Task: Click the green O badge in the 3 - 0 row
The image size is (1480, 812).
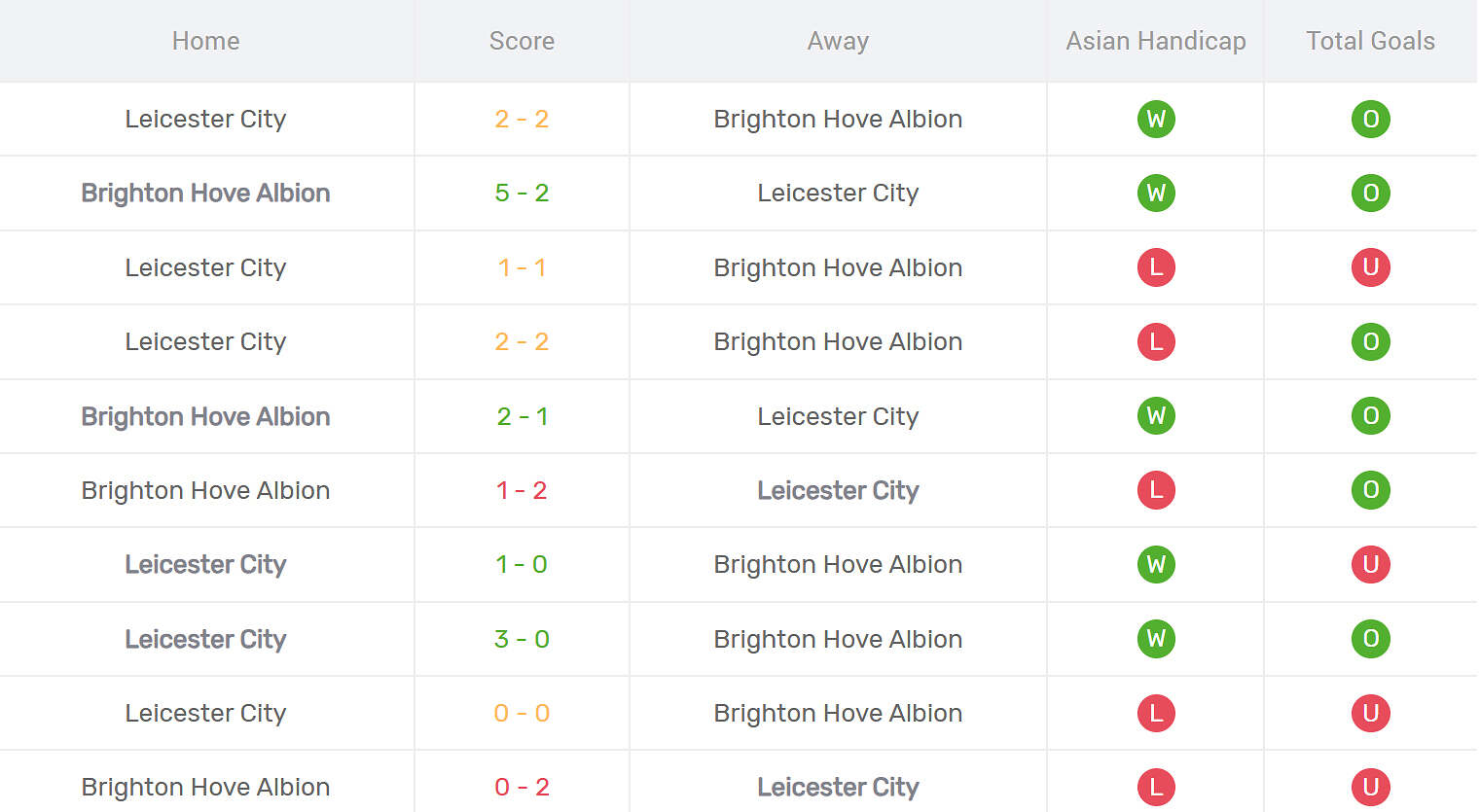Action: coord(1370,639)
